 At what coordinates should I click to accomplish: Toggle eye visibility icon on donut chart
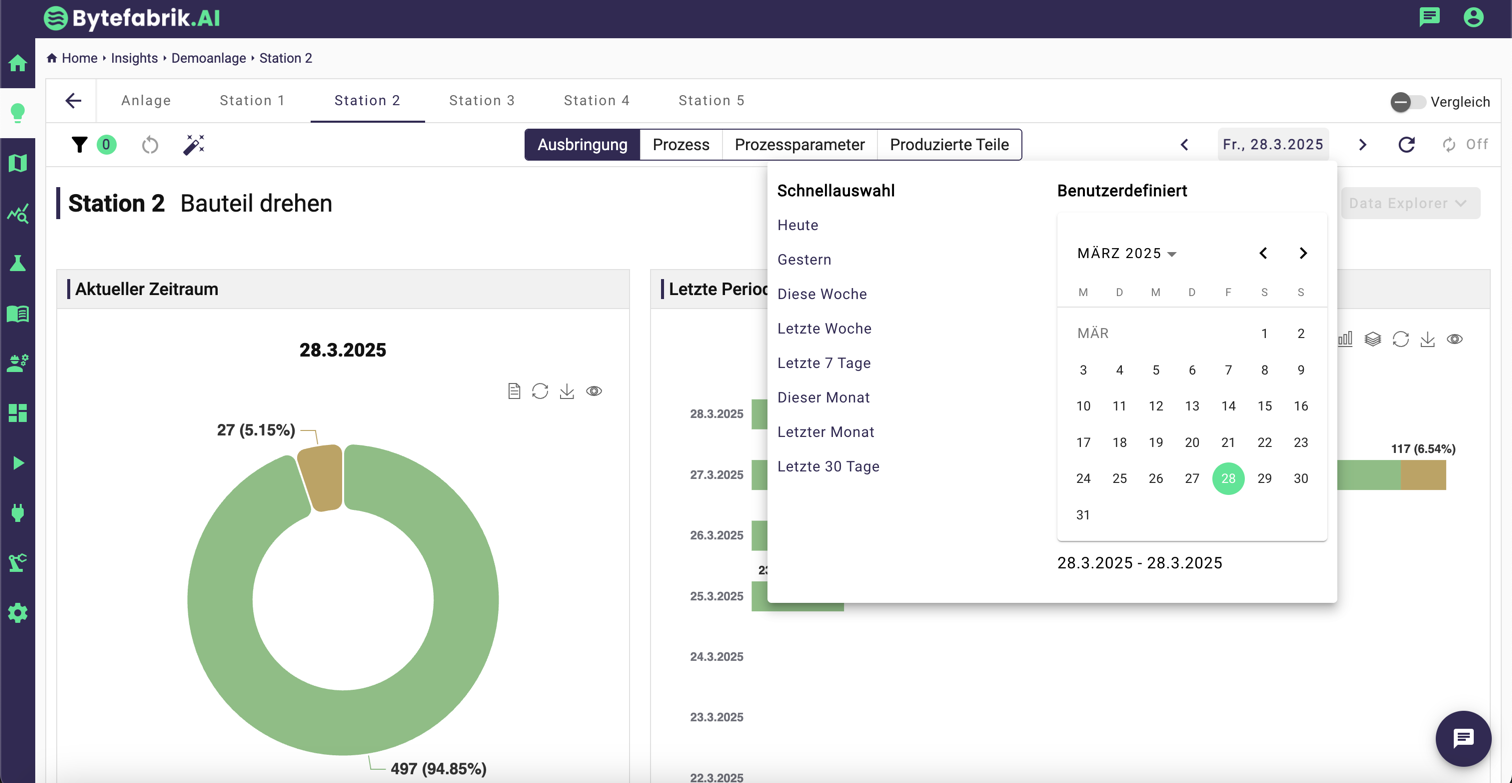coord(594,391)
